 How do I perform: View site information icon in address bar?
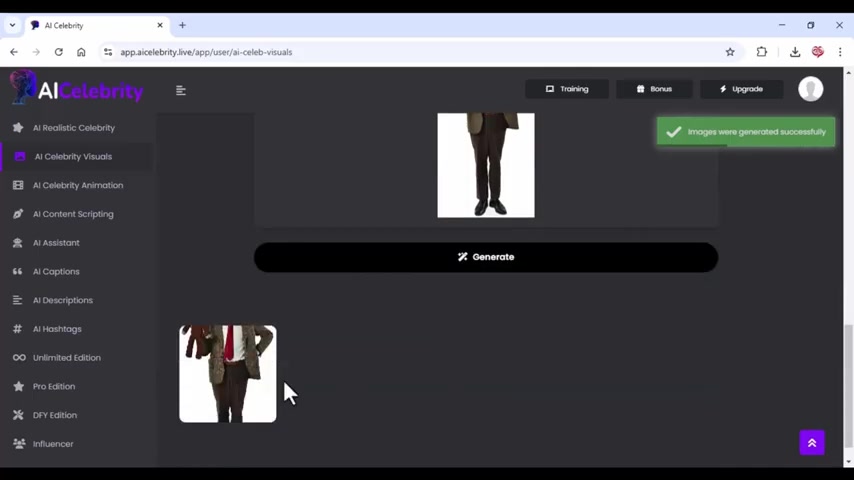click(x=108, y=52)
